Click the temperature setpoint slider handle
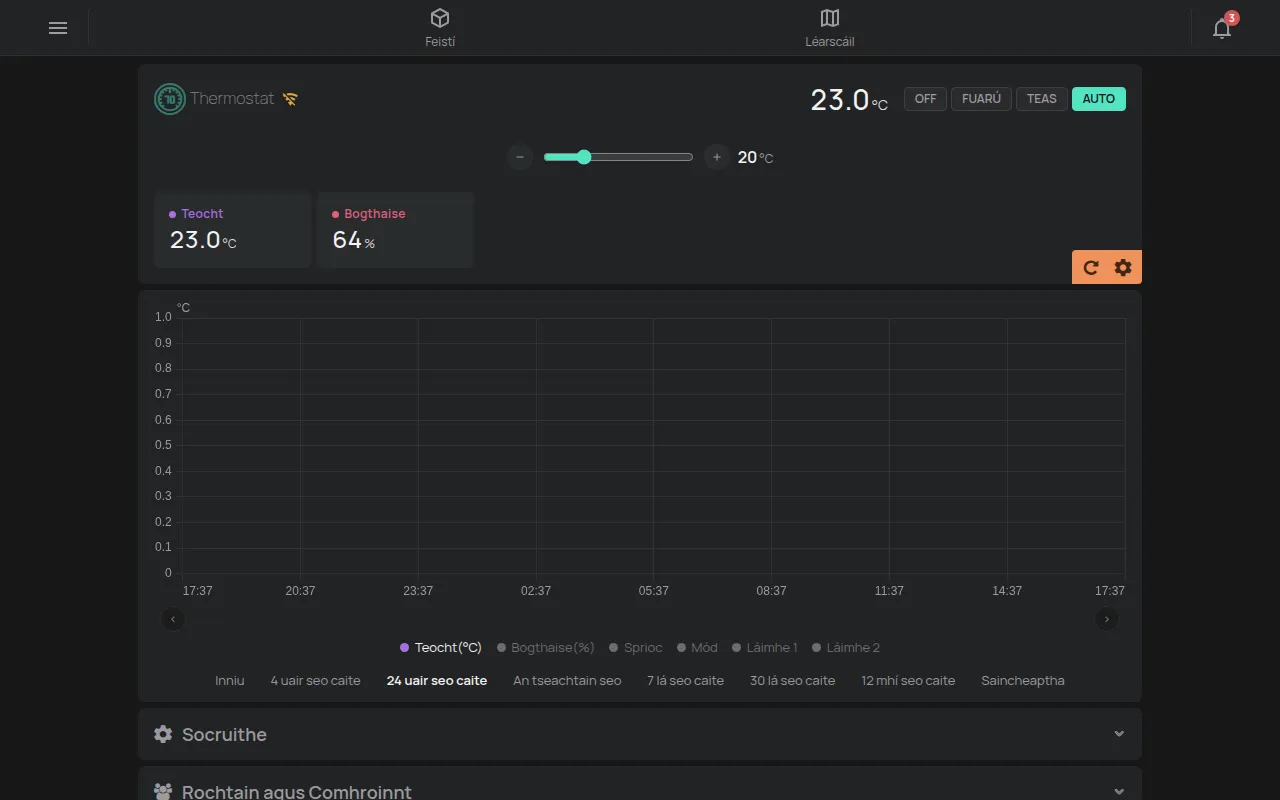The width and height of the screenshot is (1280, 800). click(584, 157)
